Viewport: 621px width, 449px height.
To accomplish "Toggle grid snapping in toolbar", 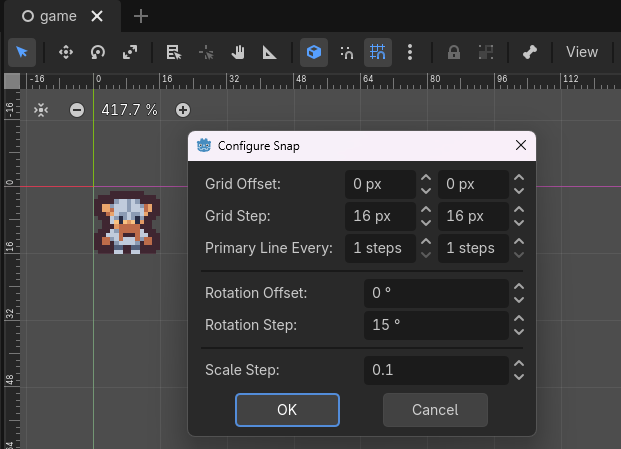I will pyautogui.click(x=377, y=52).
